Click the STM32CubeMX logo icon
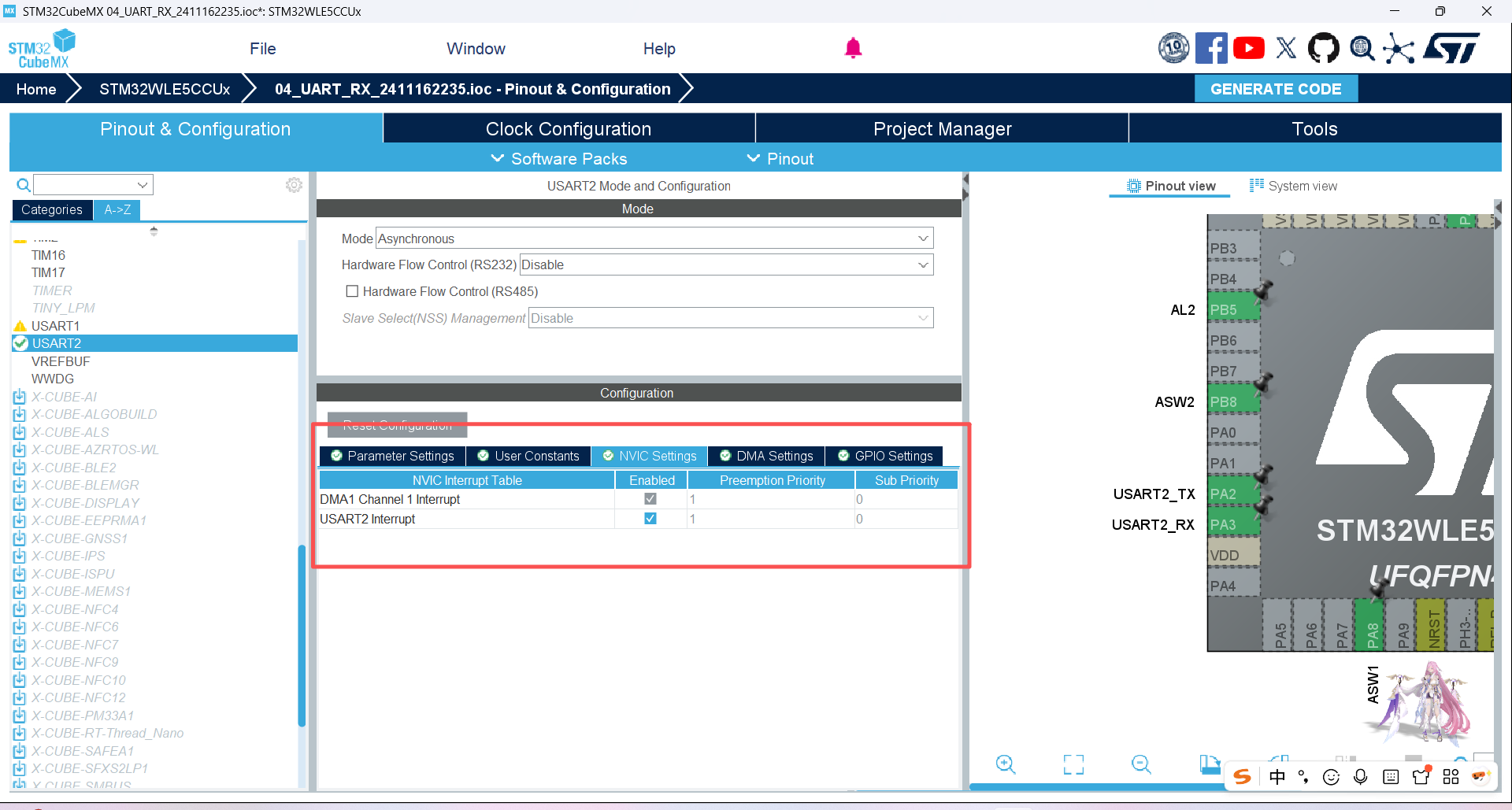This screenshot has width=1512, height=810. (42, 49)
